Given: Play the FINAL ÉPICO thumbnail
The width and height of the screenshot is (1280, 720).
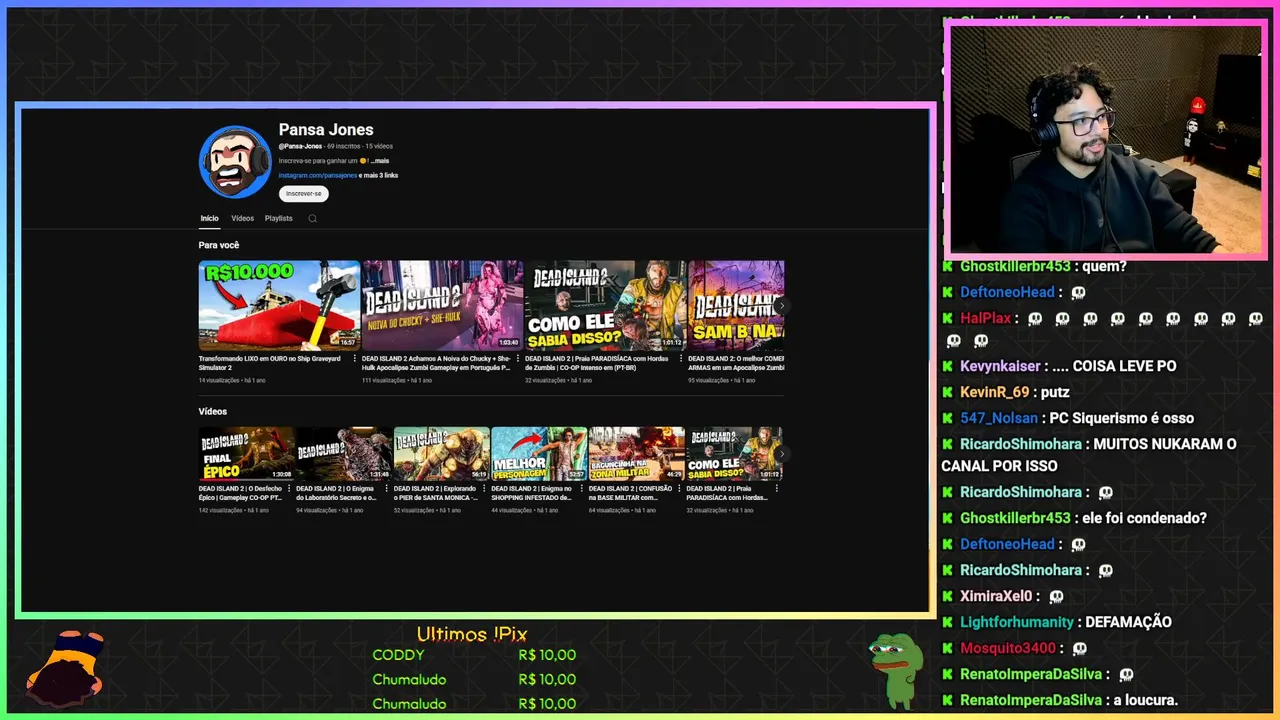Looking at the screenshot, I should (x=246, y=454).
